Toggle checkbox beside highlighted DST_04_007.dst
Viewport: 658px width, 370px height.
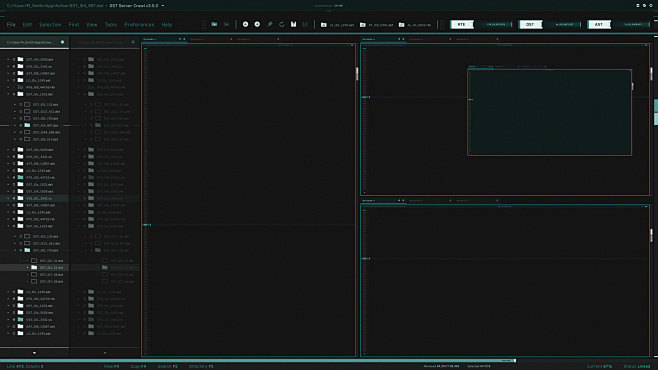(x=21, y=125)
